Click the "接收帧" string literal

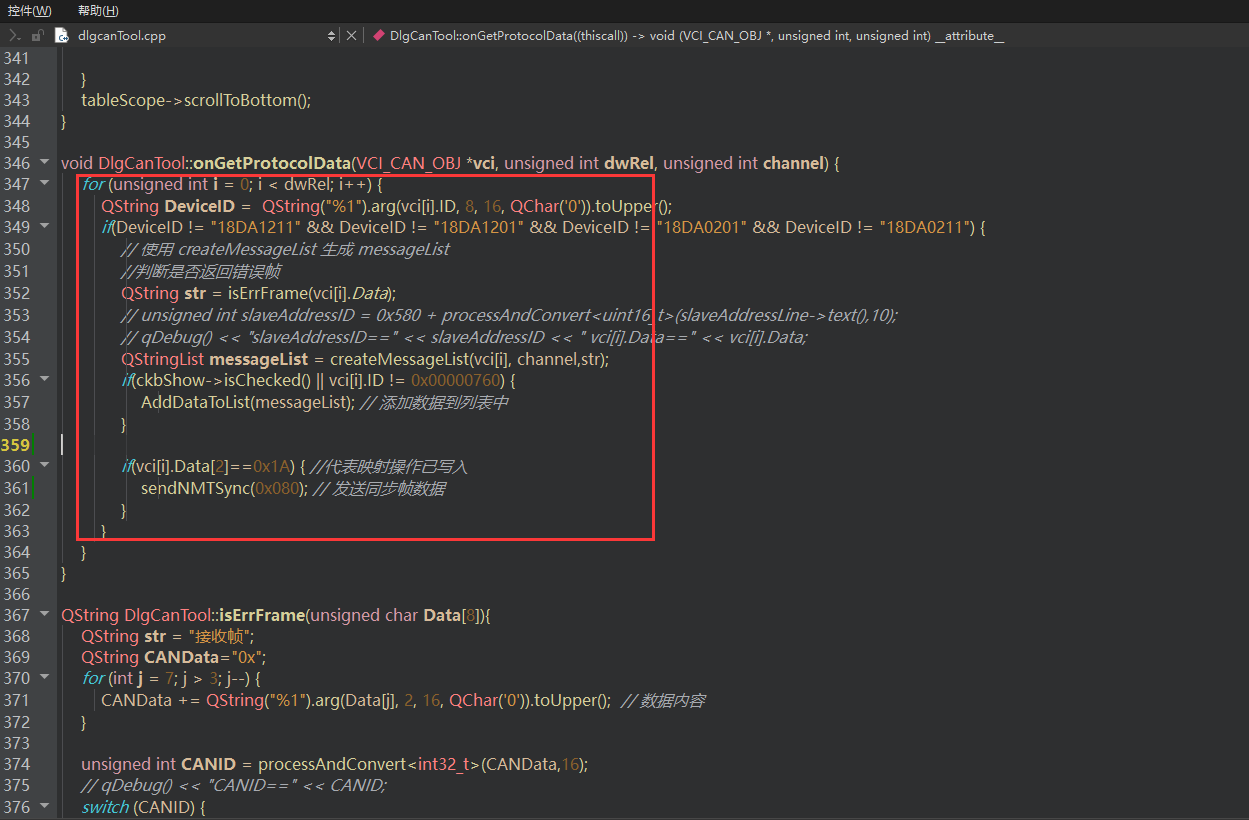click(221, 636)
